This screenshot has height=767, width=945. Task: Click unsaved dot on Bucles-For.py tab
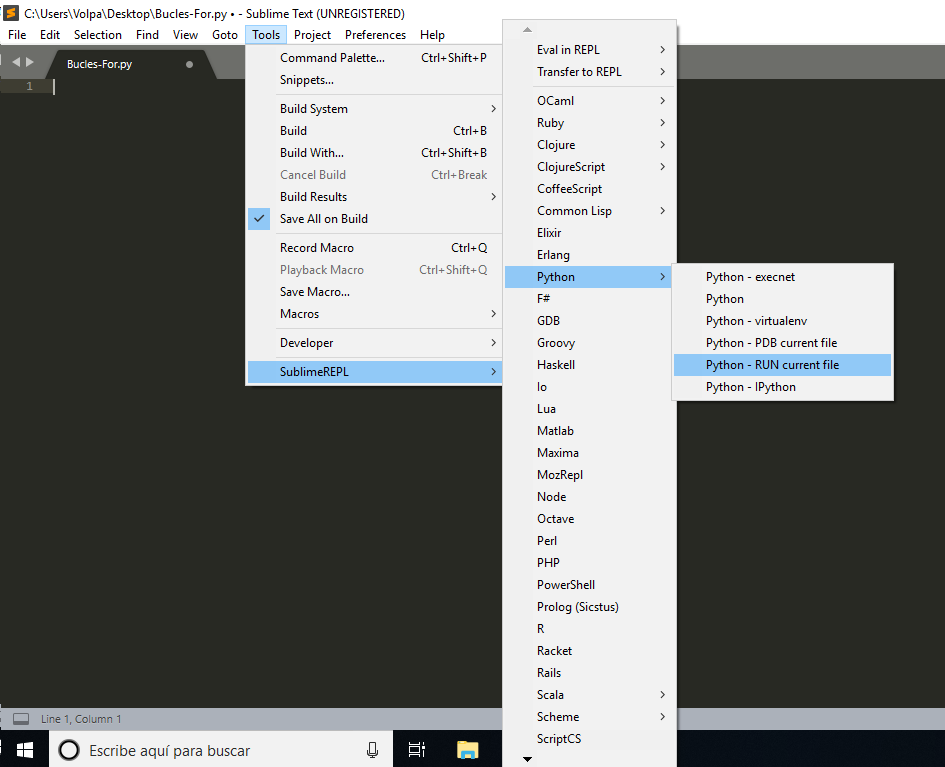pyautogui.click(x=189, y=64)
